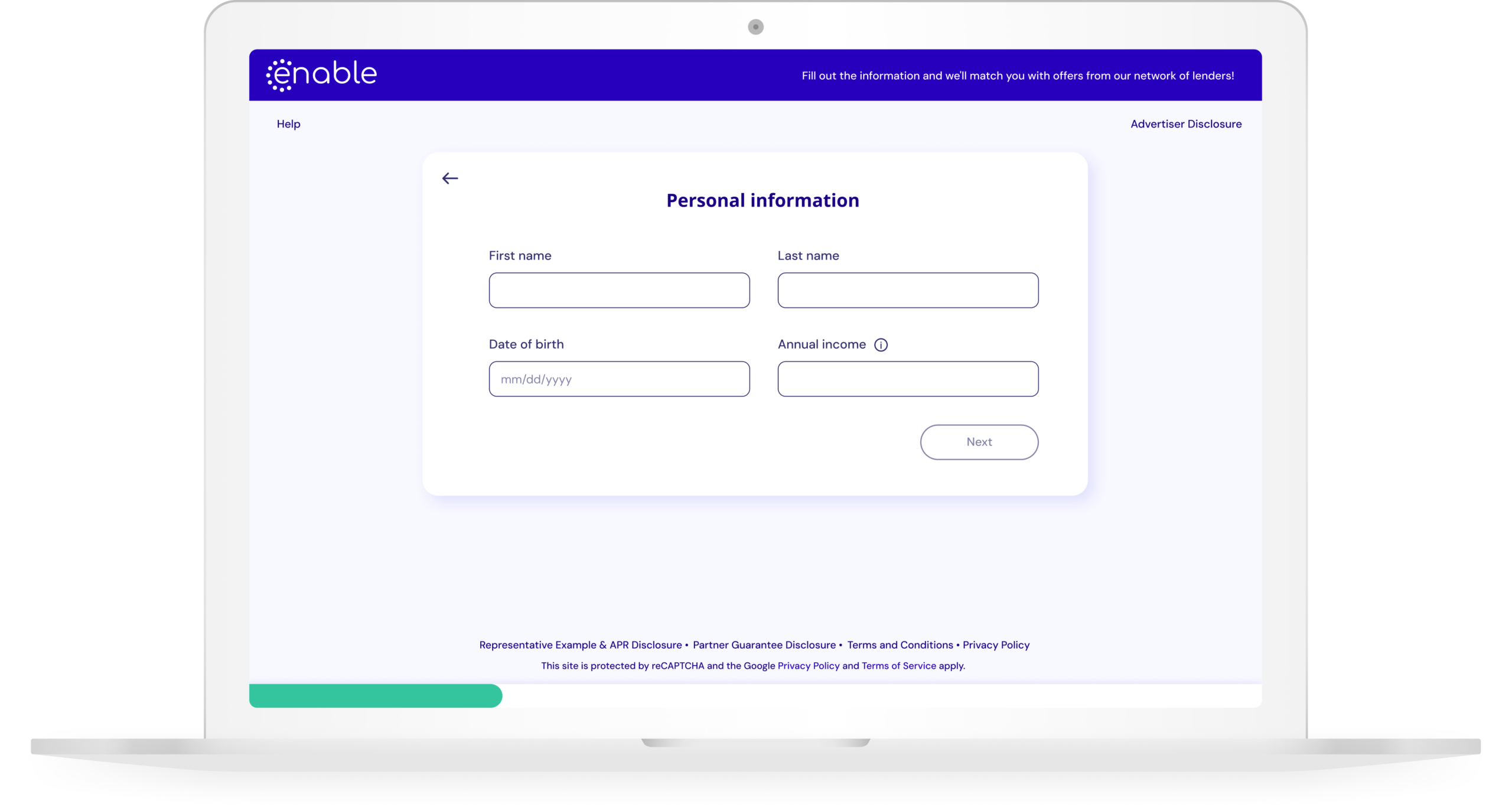Click the Annual income info icon
Viewport: 1512px width, 810px height.
pyautogui.click(x=881, y=345)
